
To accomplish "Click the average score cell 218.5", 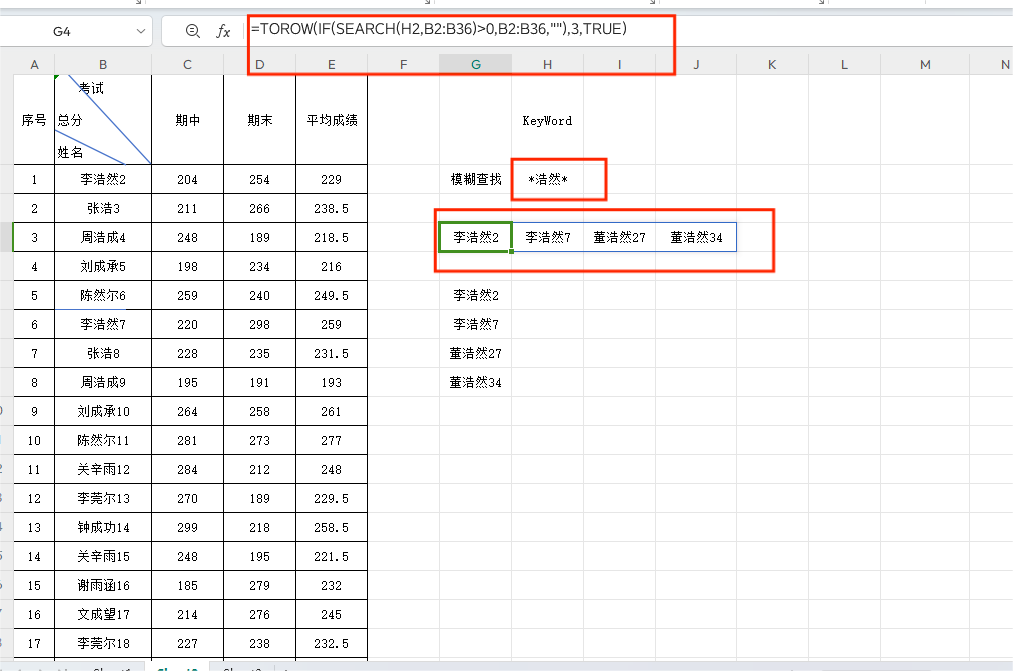I will point(331,238).
